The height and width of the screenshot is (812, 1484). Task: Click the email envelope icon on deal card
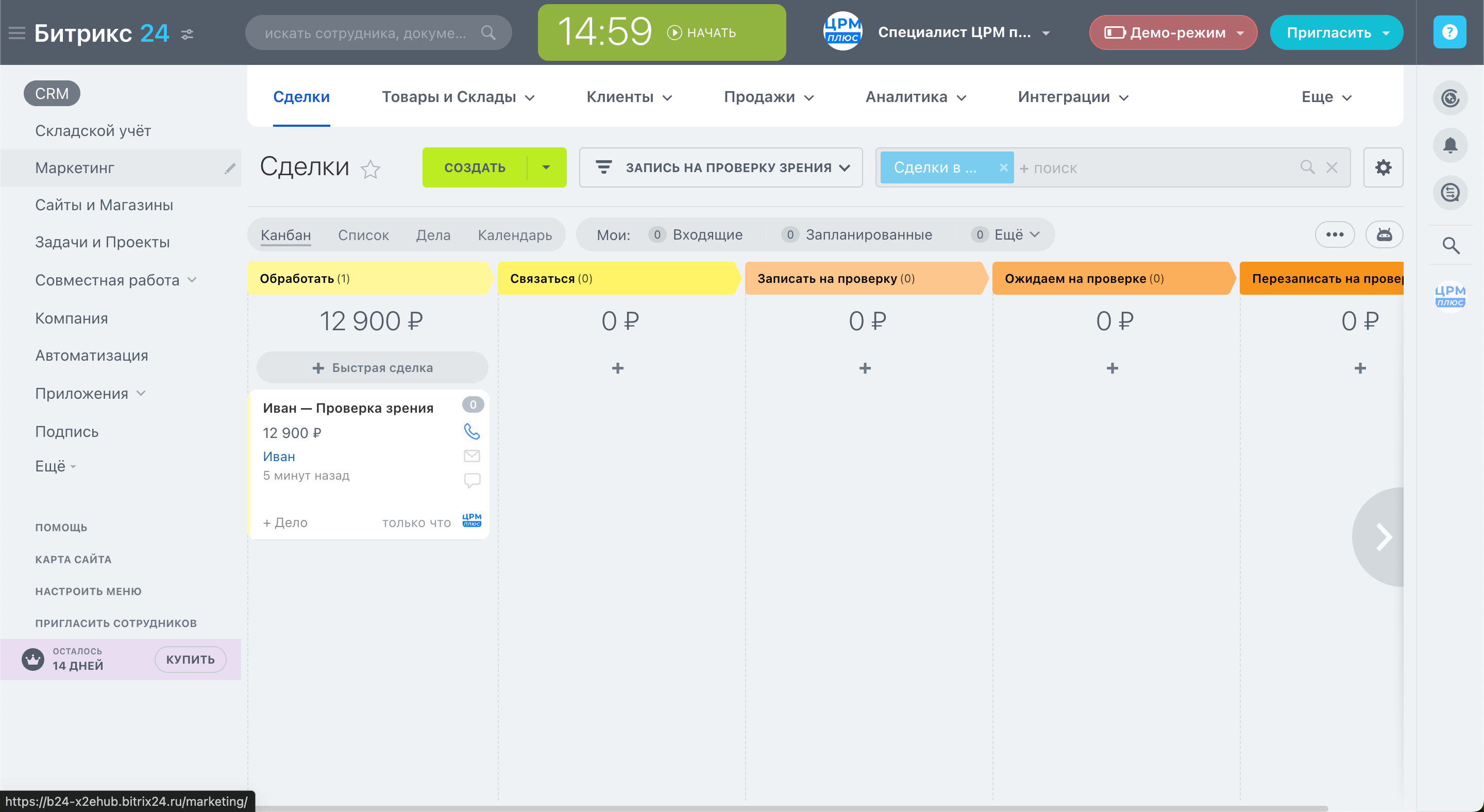coord(472,456)
